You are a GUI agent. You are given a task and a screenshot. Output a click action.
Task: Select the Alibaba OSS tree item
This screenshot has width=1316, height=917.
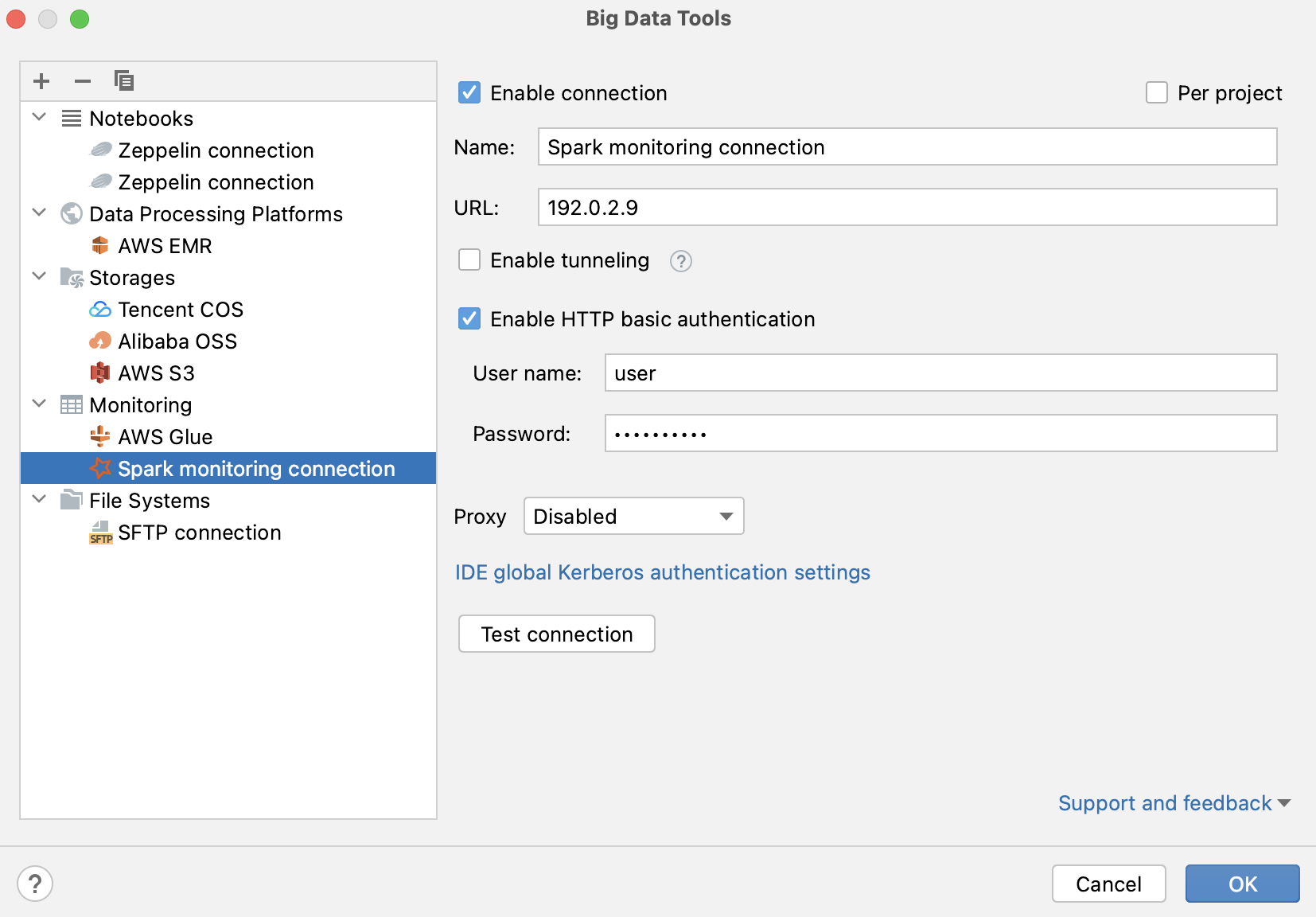pyautogui.click(x=228, y=341)
